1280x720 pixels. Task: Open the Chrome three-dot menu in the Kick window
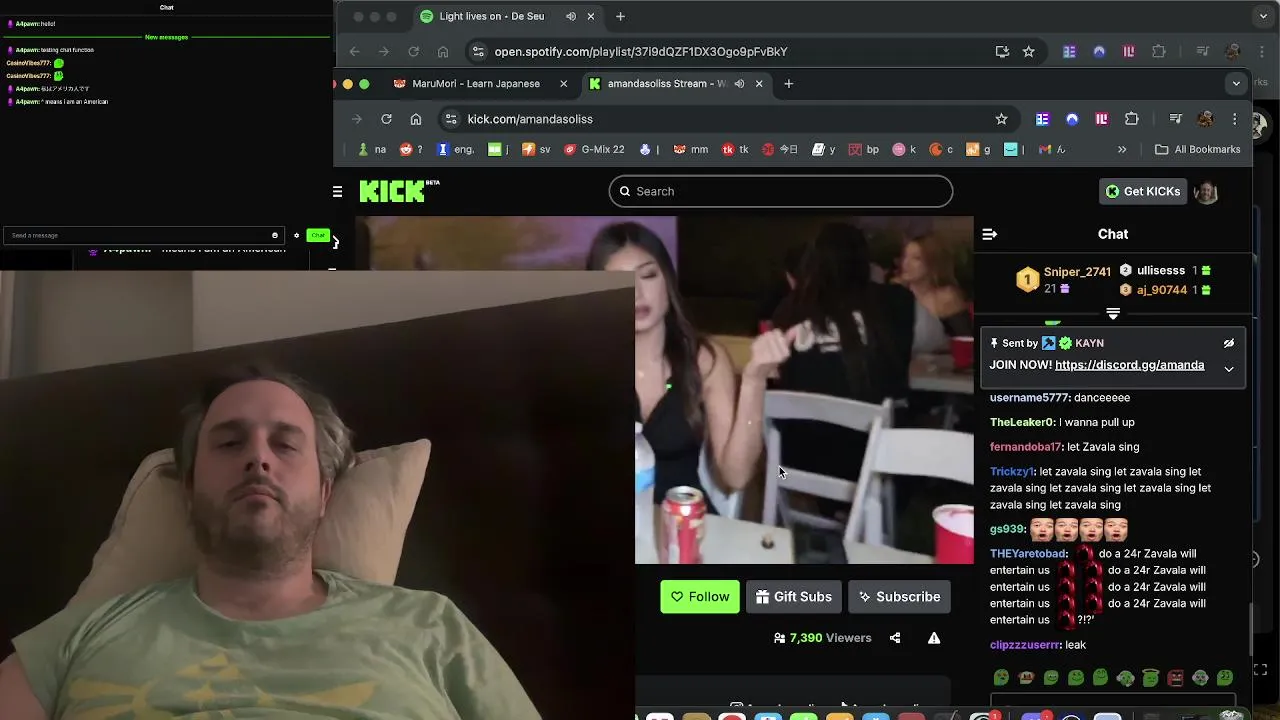1235,119
